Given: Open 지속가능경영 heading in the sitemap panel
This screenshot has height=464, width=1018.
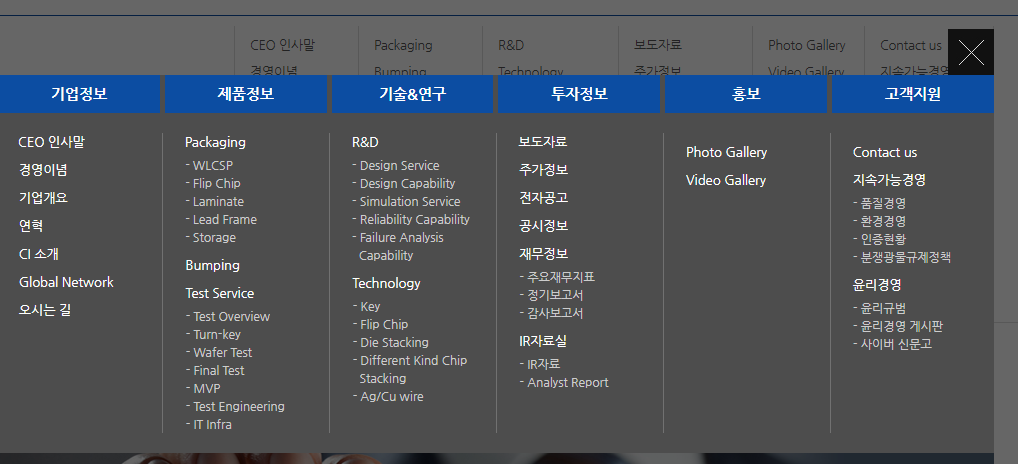Looking at the screenshot, I should pyautogui.click(x=889, y=180).
